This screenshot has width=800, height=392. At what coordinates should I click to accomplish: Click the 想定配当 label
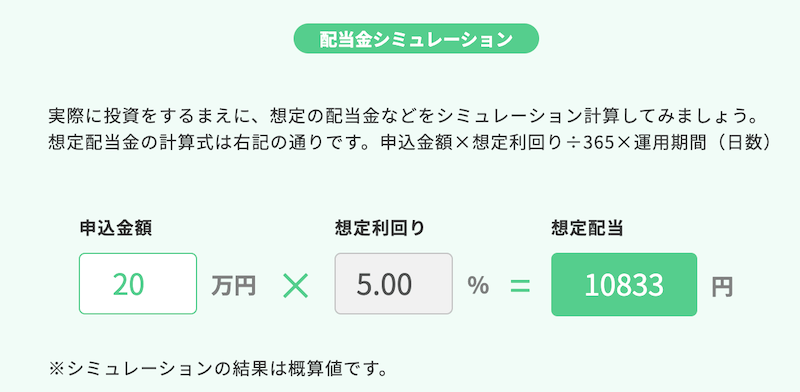click(x=587, y=228)
